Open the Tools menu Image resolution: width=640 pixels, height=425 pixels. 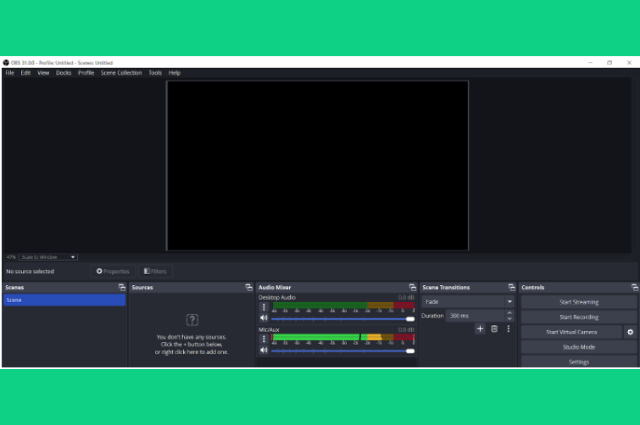[x=155, y=73]
